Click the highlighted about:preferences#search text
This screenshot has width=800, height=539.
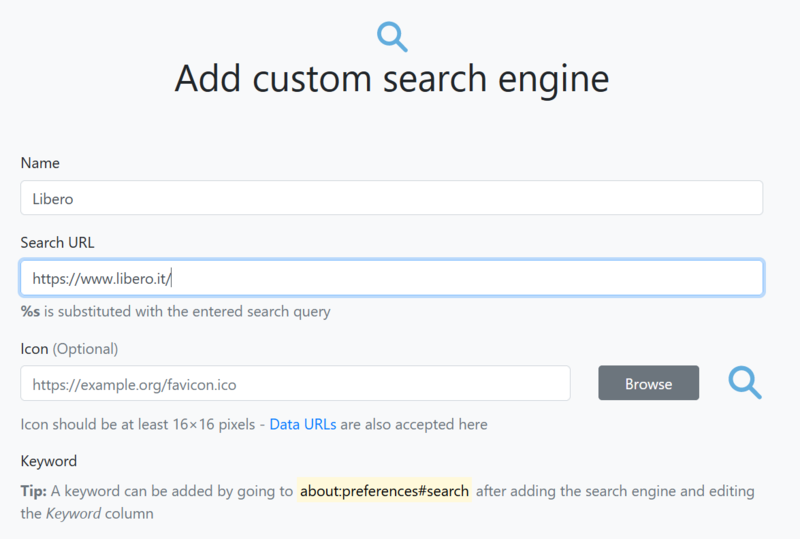[x=384, y=491]
